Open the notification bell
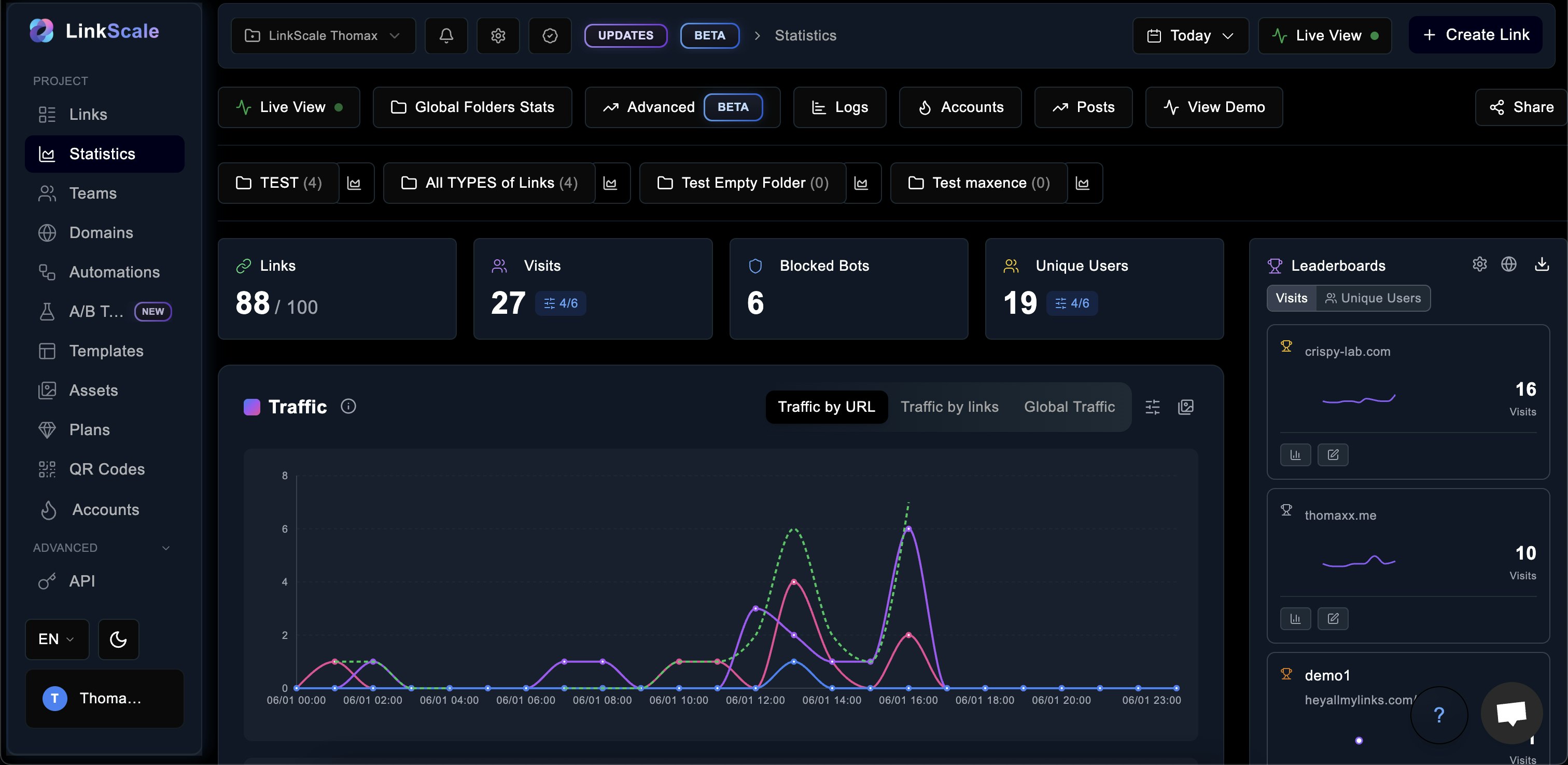The width and height of the screenshot is (1568, 765). (445, 35)
